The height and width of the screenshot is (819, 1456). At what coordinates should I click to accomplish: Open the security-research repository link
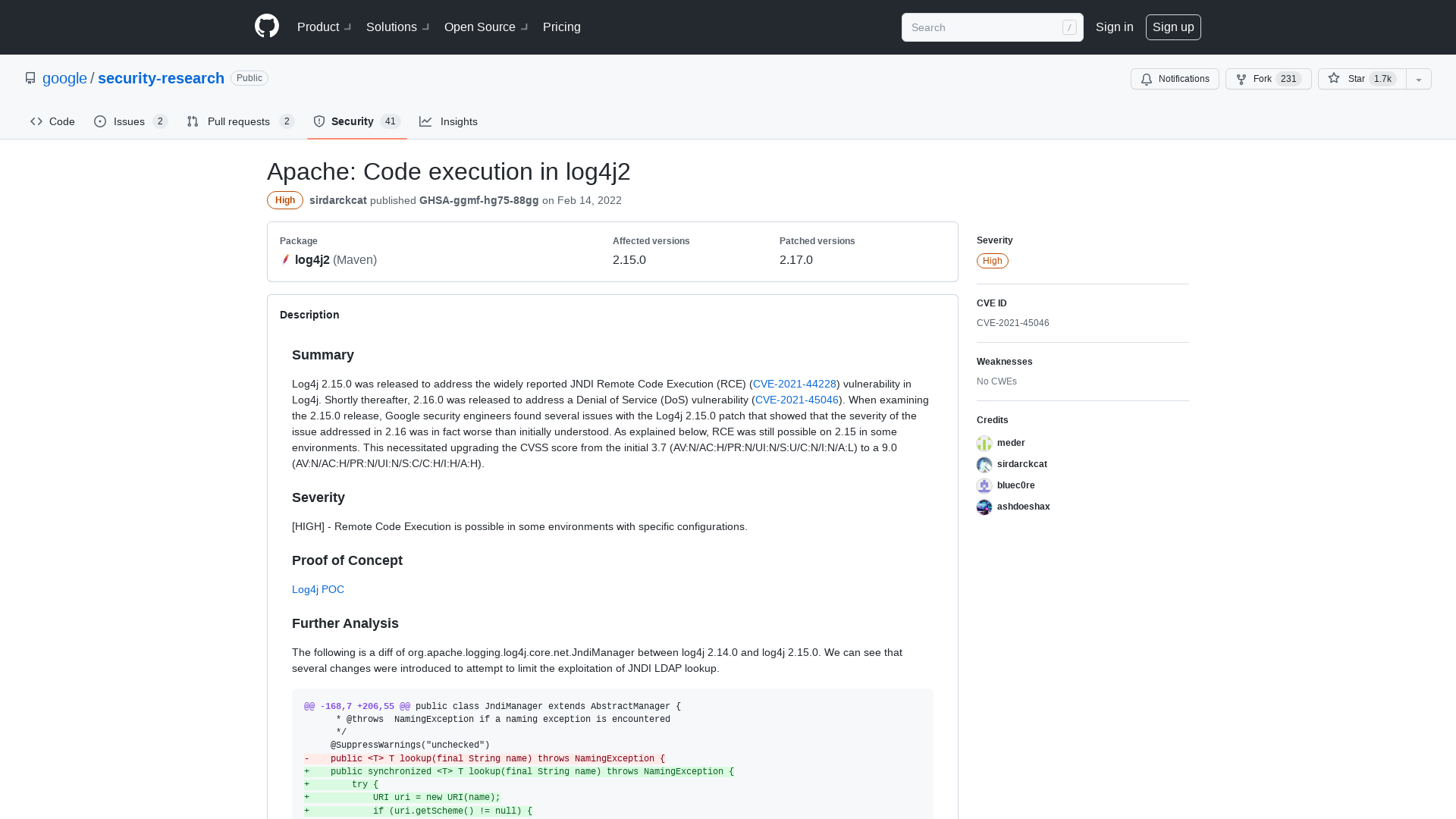(x=161, y=78)
